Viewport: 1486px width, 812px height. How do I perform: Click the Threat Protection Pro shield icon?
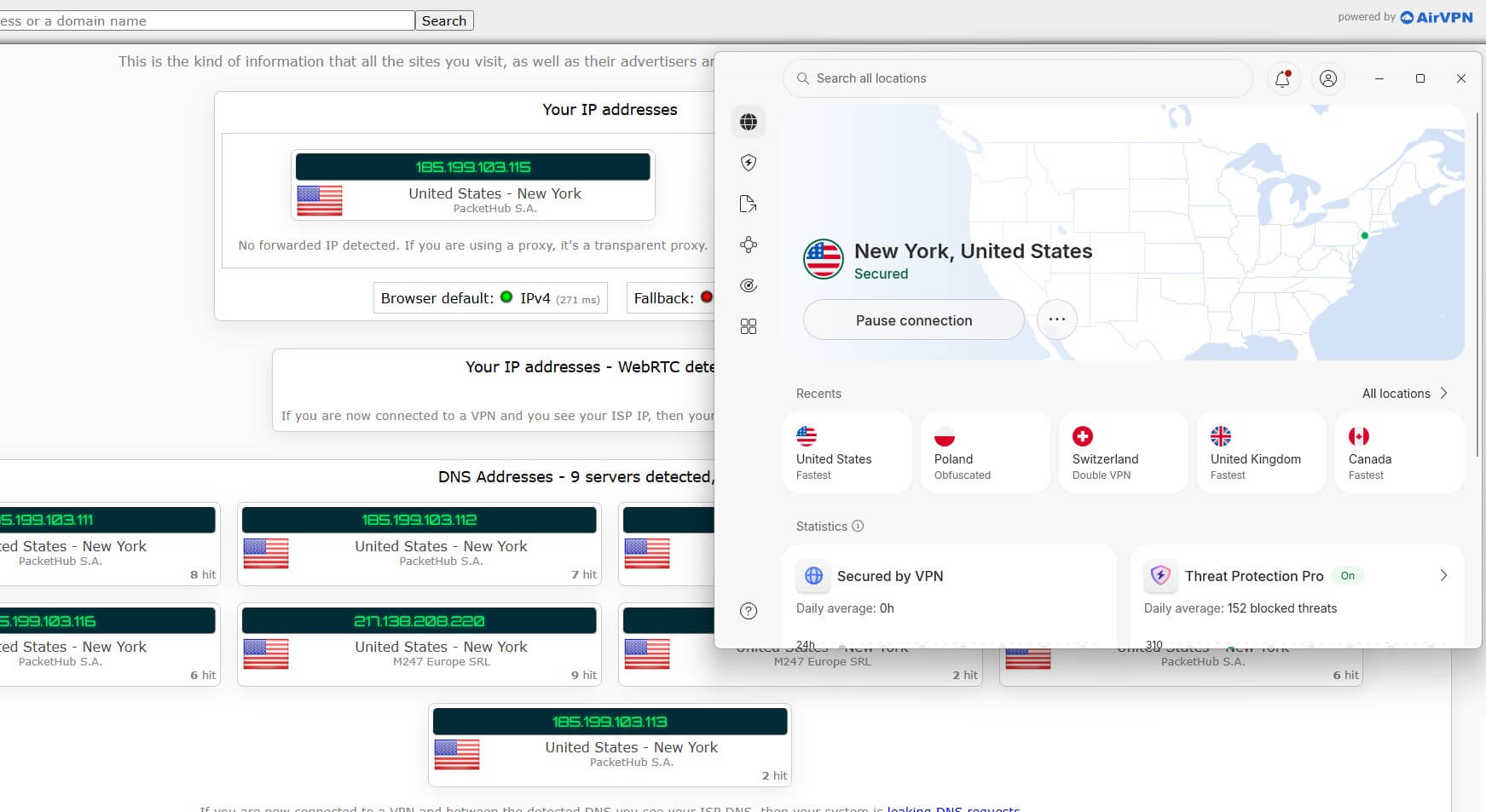(1160, 576)
